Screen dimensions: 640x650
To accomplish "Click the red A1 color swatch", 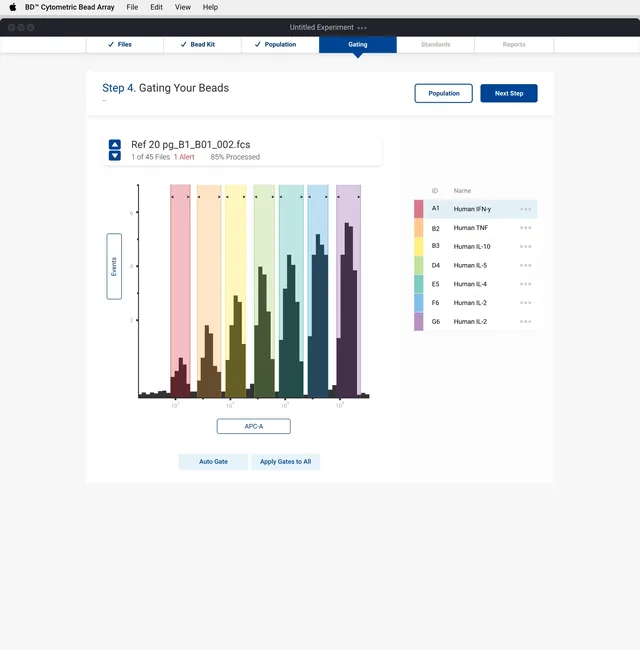I will pos(419,209).
